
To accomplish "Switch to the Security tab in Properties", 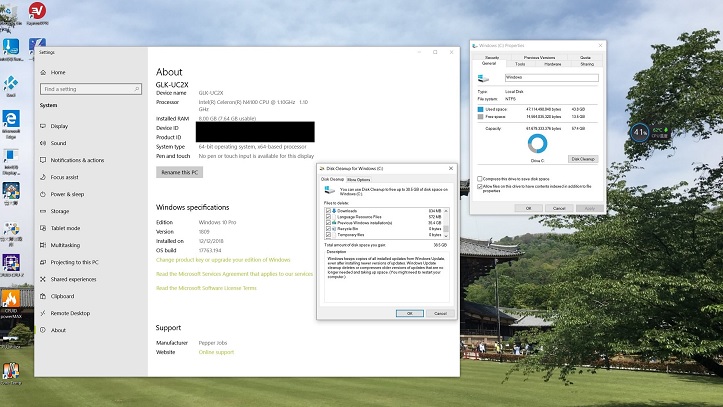I will 492,58.
